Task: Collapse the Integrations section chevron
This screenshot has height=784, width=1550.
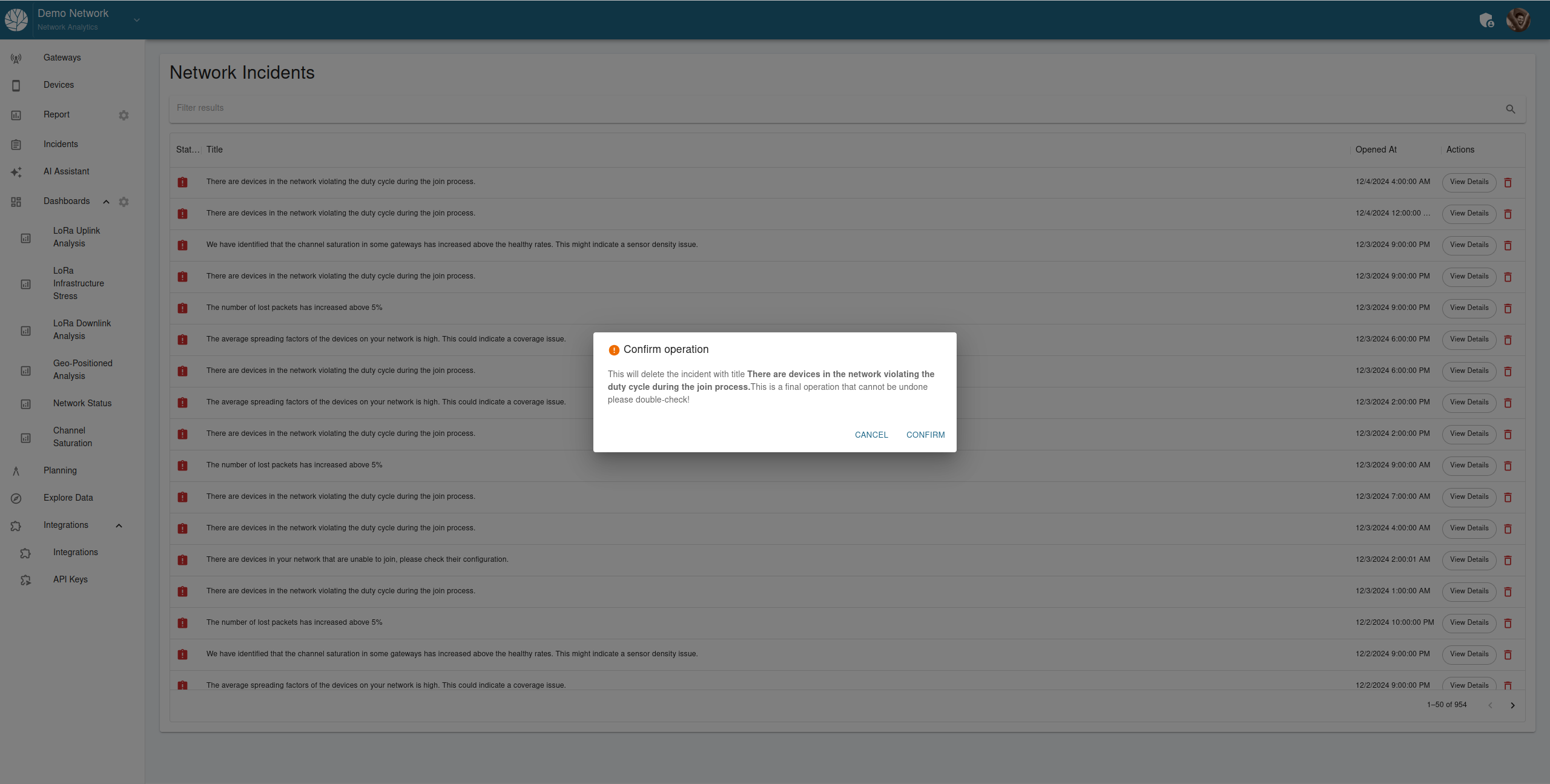Action: click(119, 525)
